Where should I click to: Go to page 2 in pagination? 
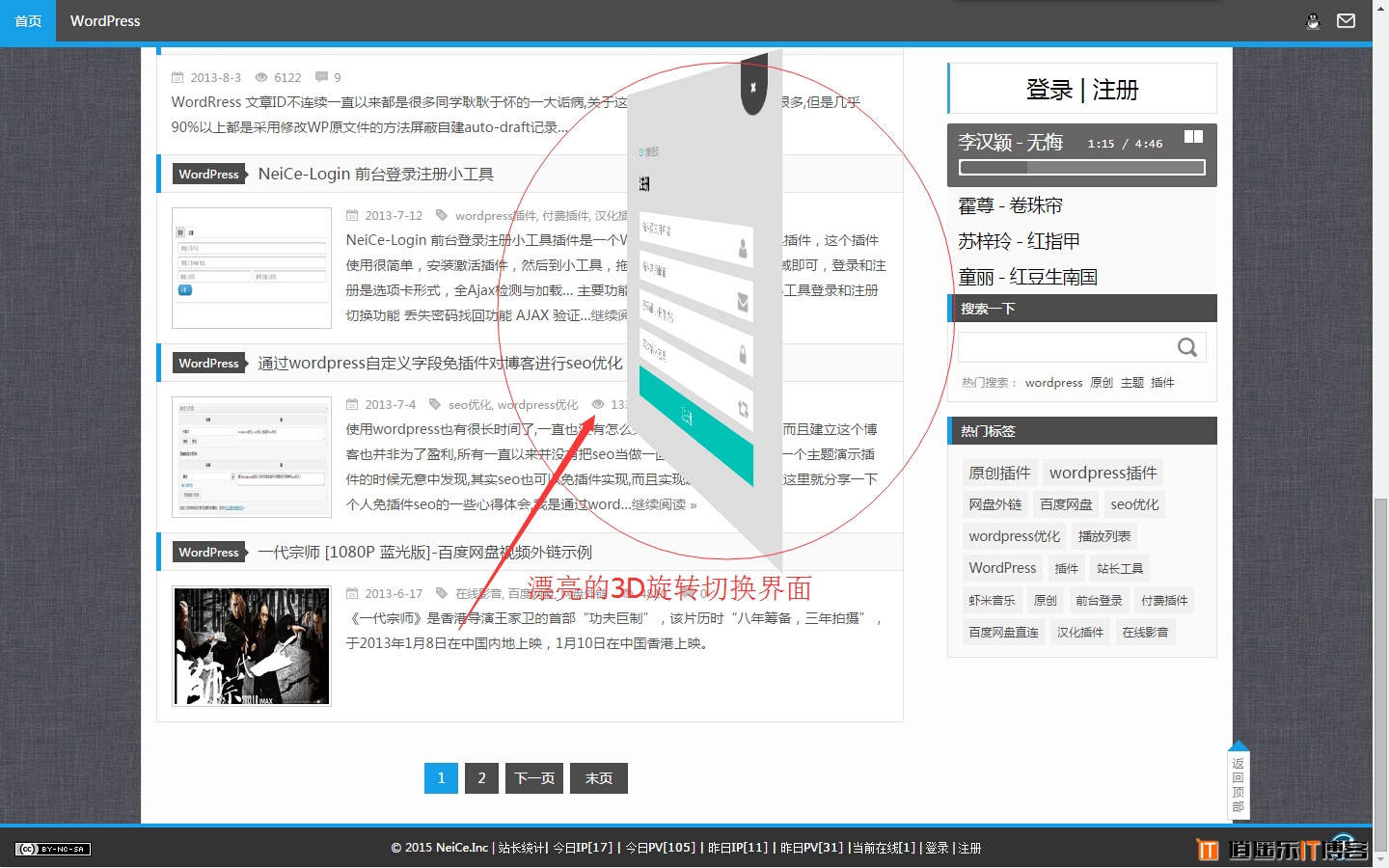481,778
